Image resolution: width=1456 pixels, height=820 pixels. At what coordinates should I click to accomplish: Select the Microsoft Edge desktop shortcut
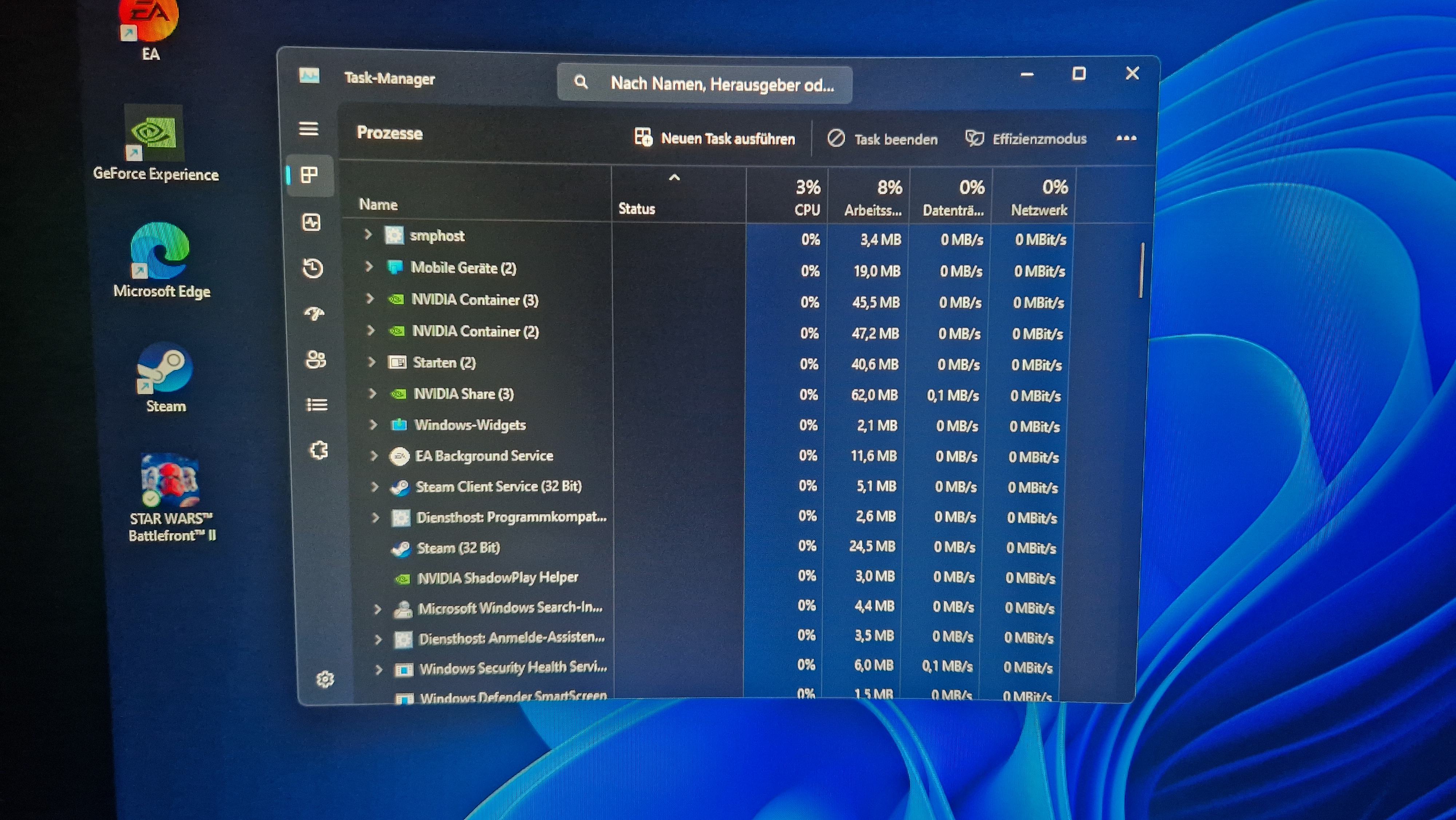(x=162, y=260)
